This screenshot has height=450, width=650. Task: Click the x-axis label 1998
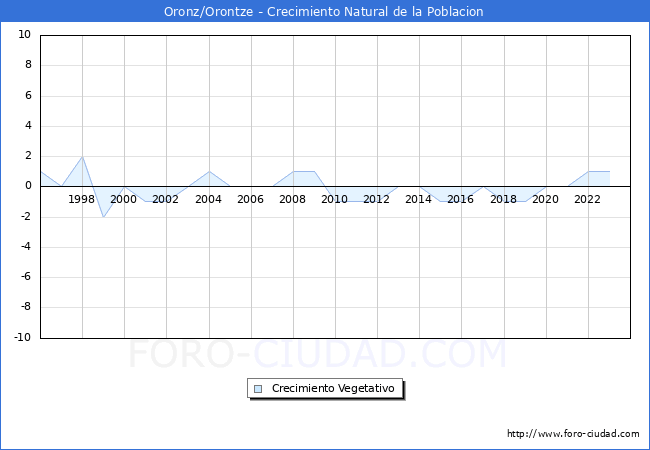click(x=81, y=199)
